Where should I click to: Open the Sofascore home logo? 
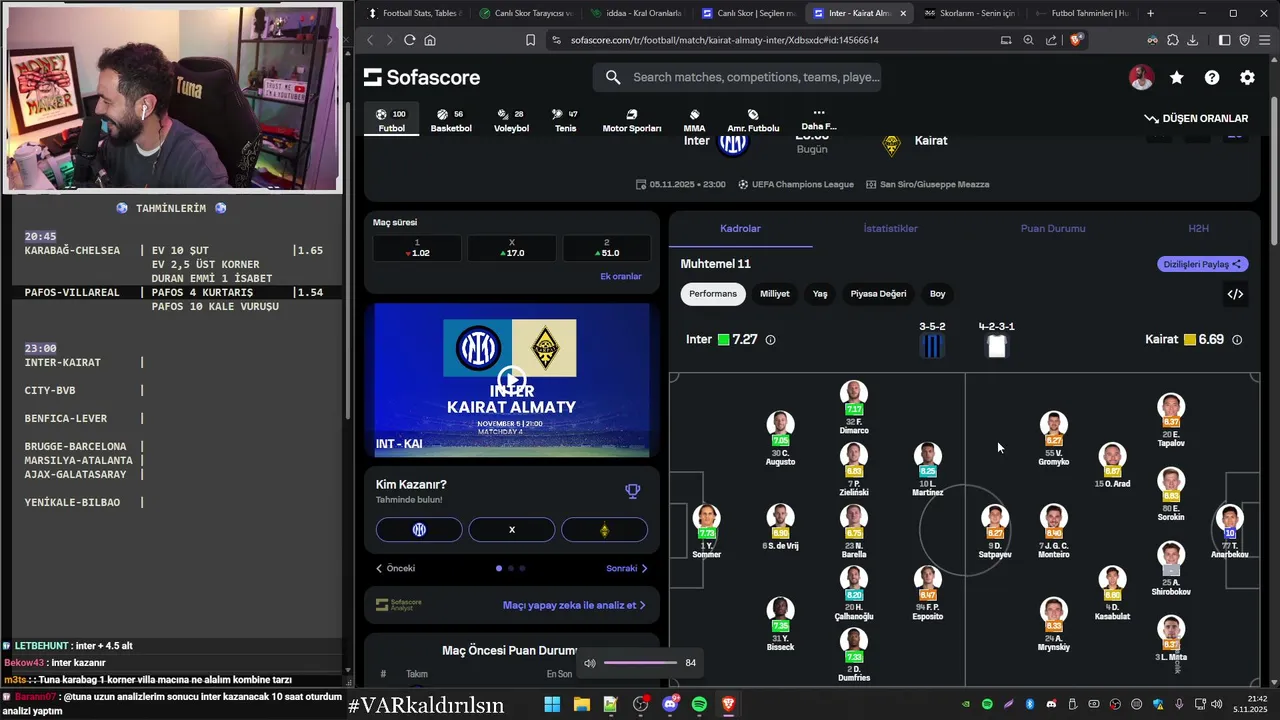coord(422,77)
